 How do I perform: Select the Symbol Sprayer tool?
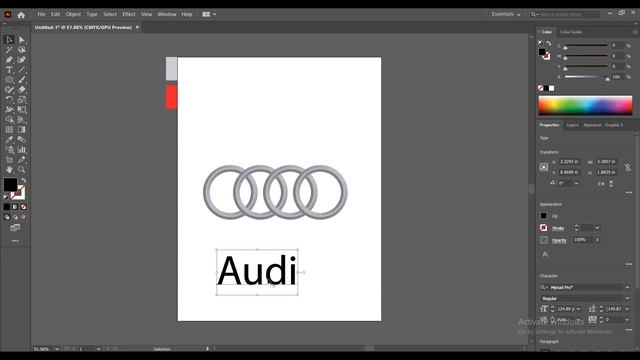(9, 150)
